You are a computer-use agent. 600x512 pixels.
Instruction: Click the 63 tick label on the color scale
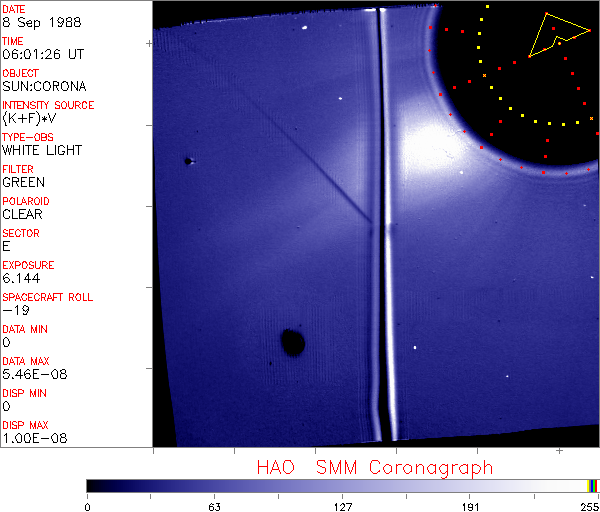point(215,507)
